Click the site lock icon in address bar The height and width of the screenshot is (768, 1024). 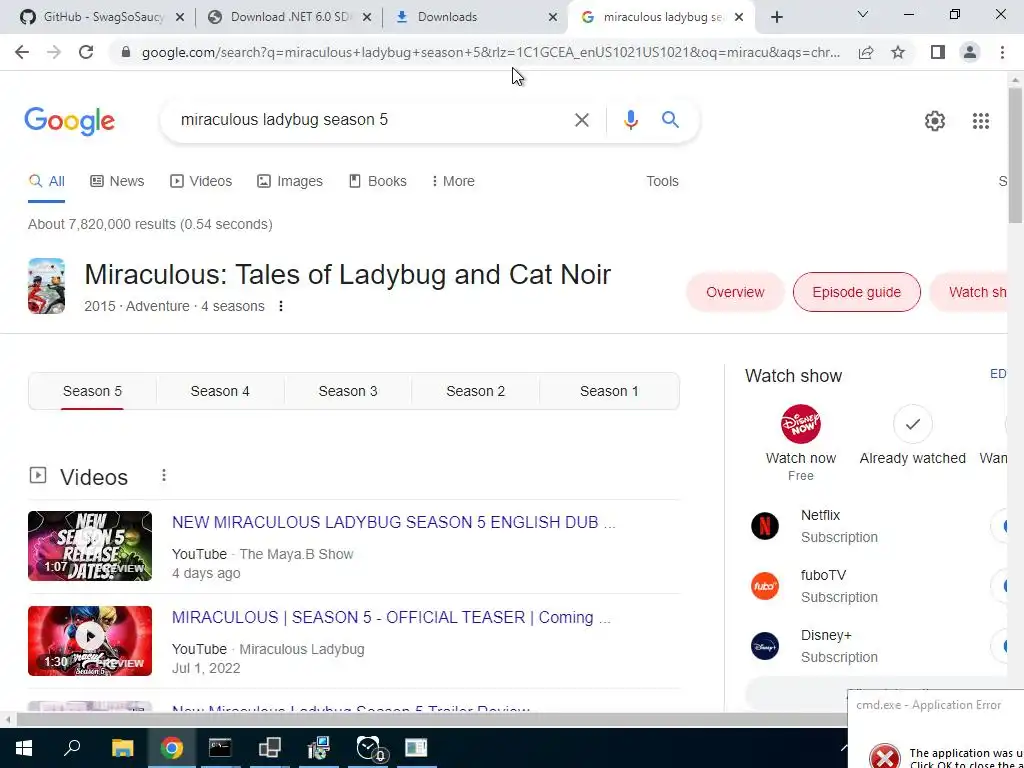126,52
